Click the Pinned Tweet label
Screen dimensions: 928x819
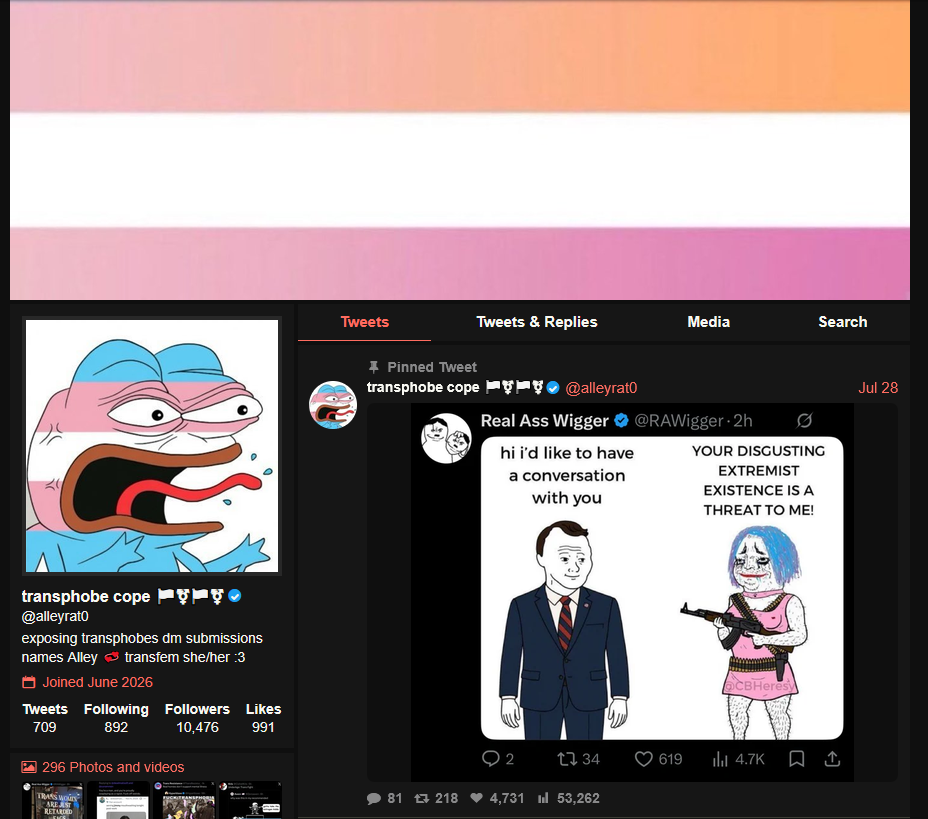(431, 367)
